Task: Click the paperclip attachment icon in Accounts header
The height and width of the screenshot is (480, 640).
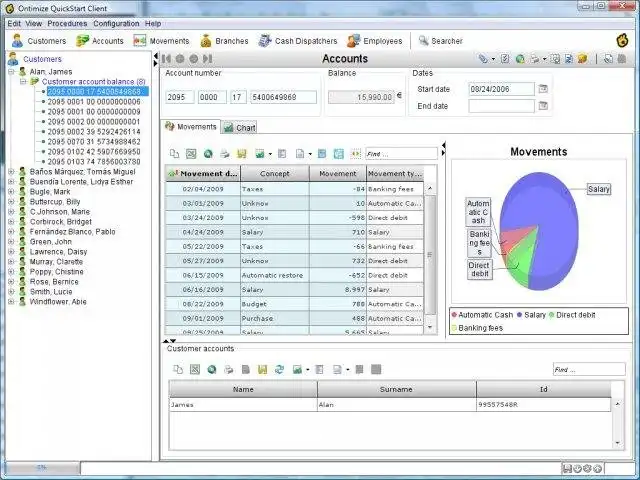Action: [x=483, y=59]
